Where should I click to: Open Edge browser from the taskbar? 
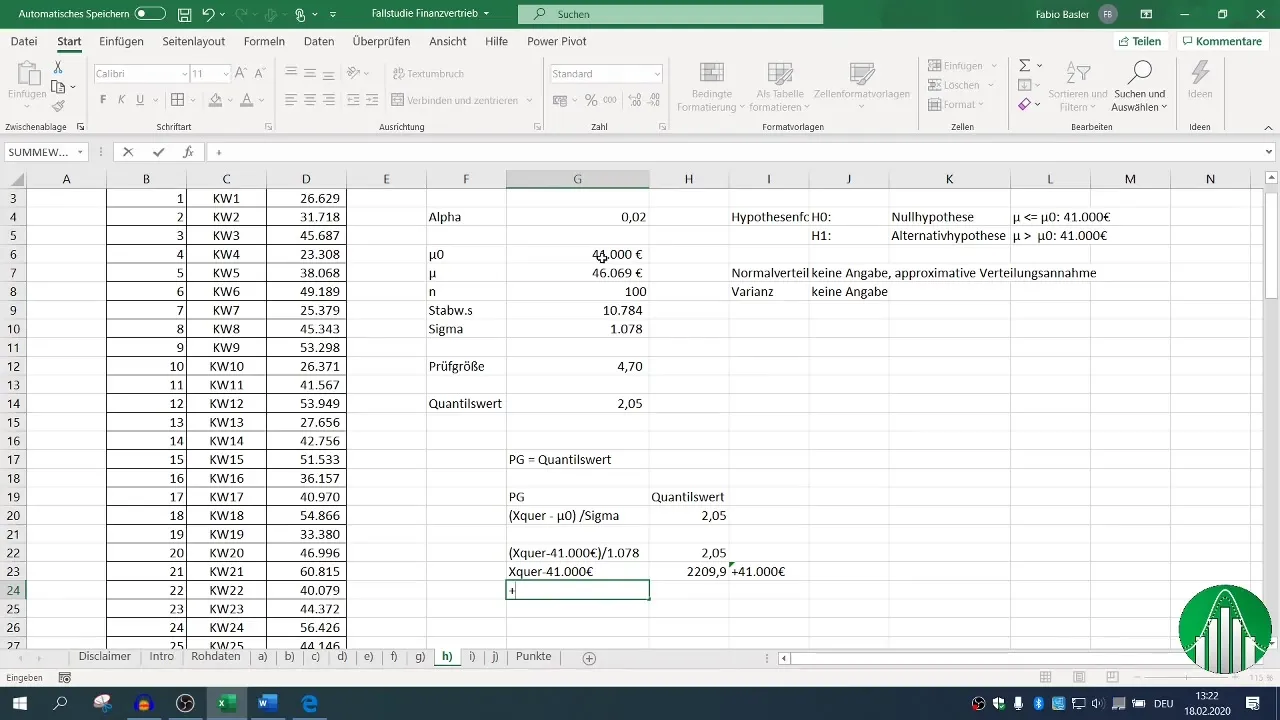[x=309, y=703]
